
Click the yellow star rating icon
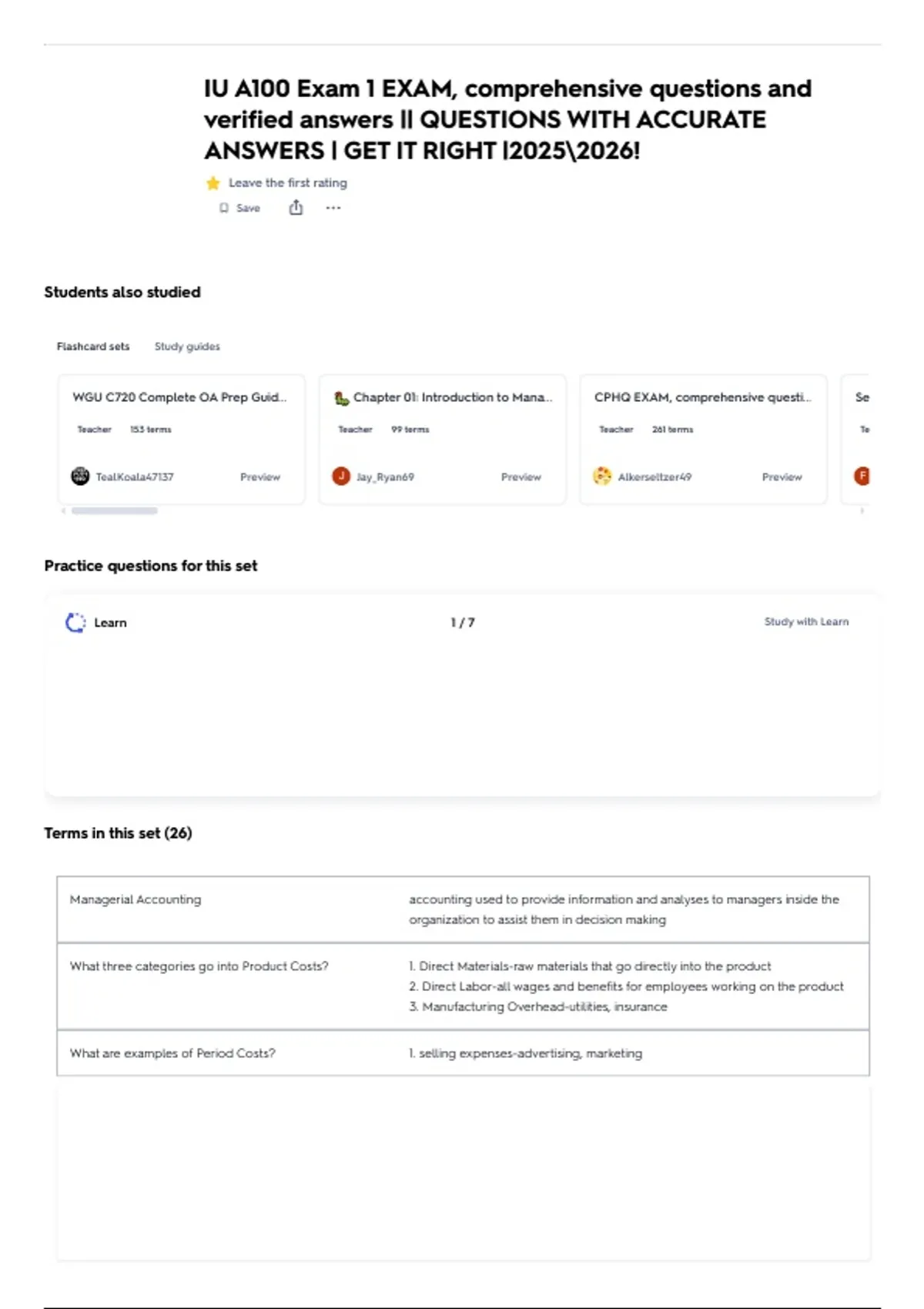click(x=213, y=182)
